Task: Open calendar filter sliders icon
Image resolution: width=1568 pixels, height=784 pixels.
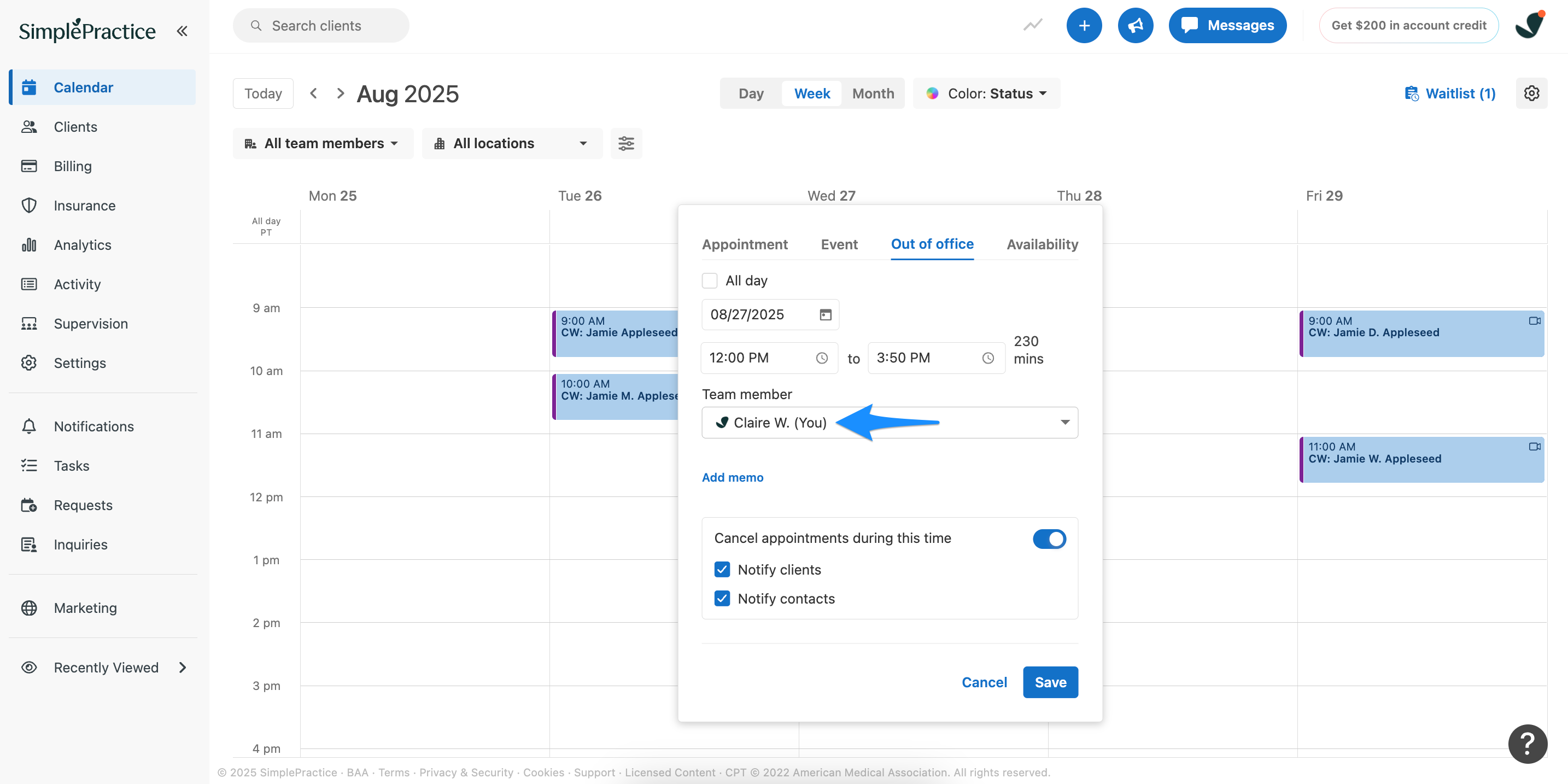Action: click(627, 143)
